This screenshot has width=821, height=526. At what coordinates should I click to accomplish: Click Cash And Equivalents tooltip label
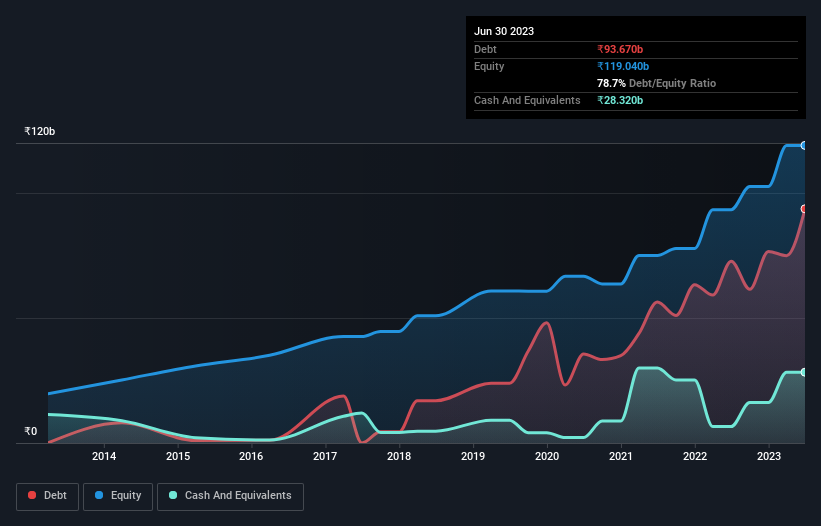coord(527,100)
